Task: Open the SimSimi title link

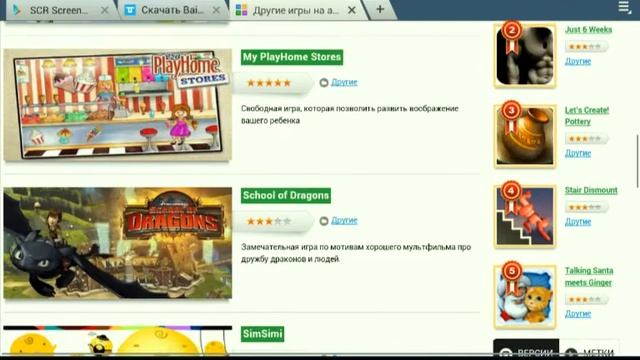Action: click(262, 334)
